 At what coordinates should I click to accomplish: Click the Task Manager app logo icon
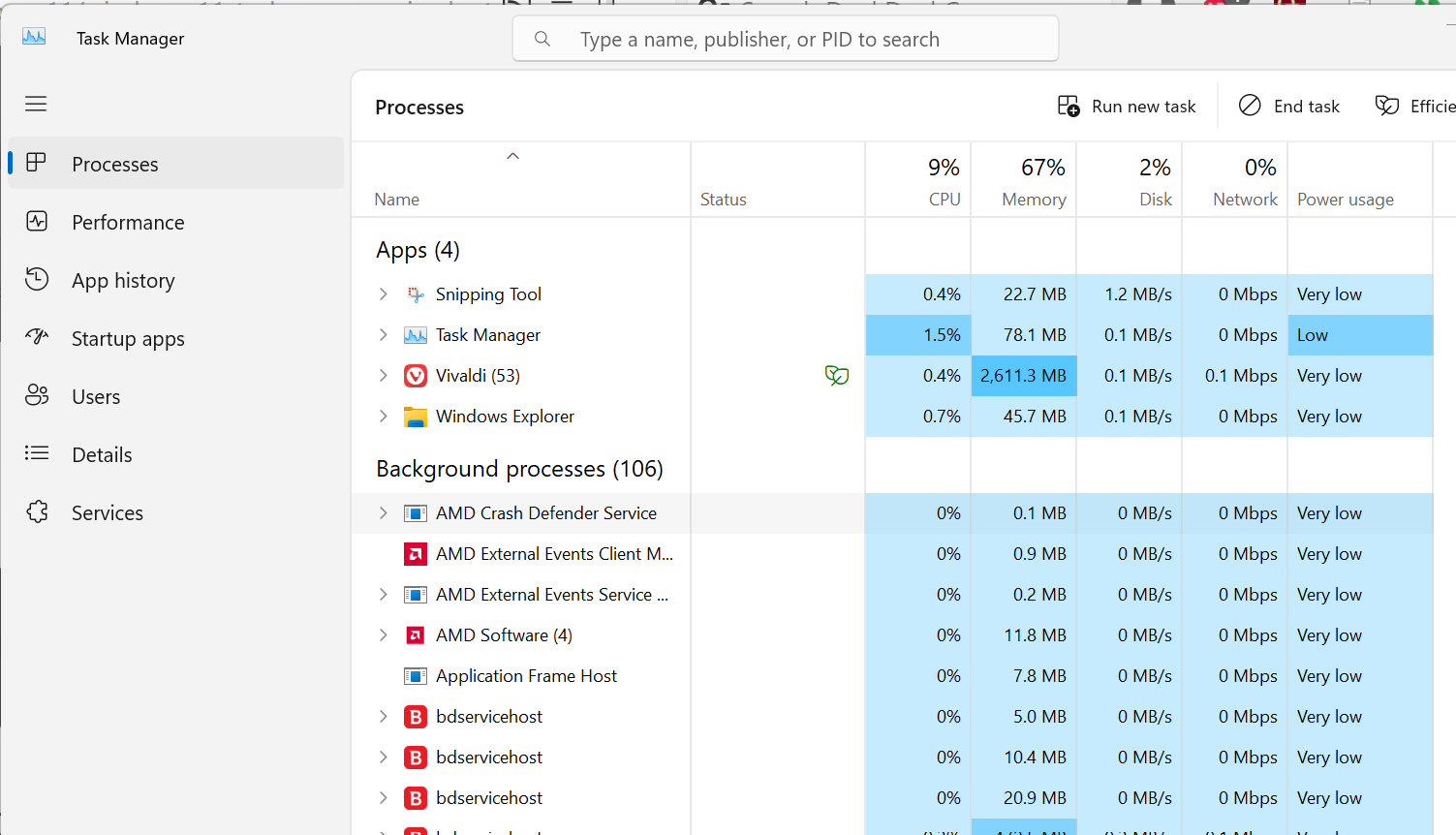point(34,37)
